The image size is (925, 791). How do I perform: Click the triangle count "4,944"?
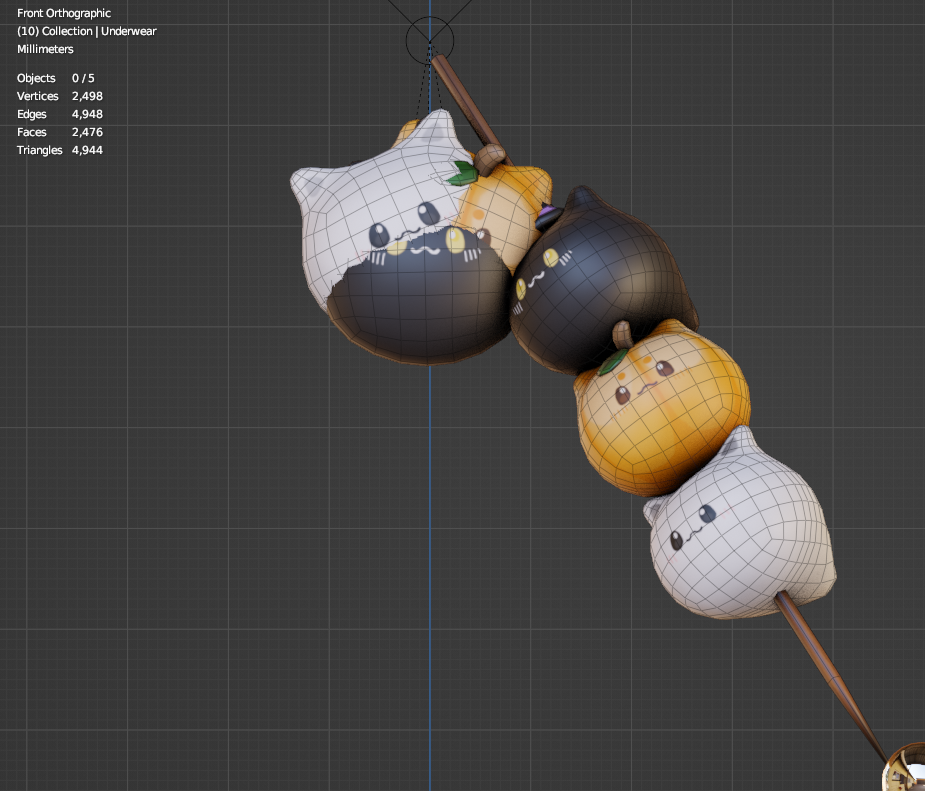87,150
